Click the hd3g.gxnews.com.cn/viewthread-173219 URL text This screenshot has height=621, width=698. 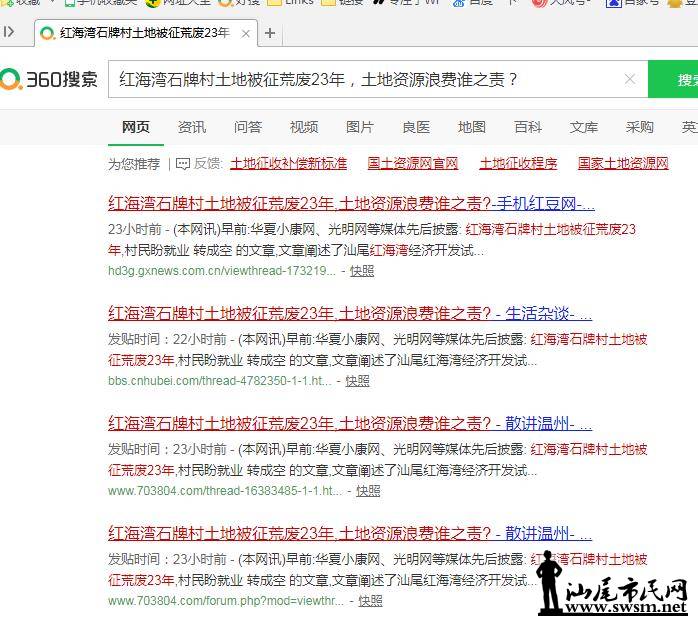pyautogui.click(x=222, y=271)
